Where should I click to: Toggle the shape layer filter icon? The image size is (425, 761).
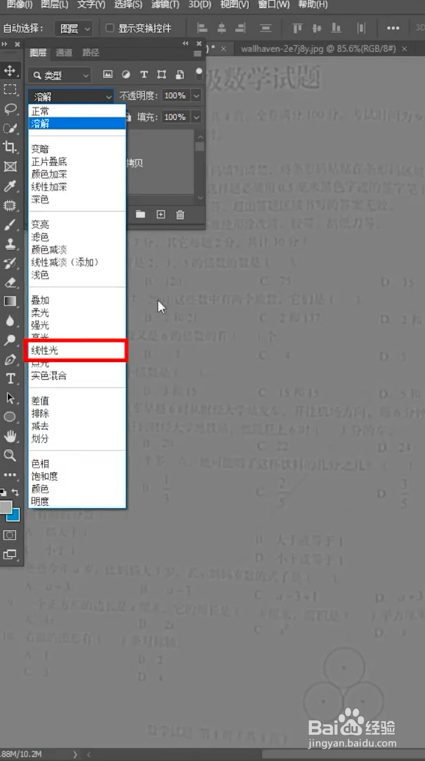162,75
